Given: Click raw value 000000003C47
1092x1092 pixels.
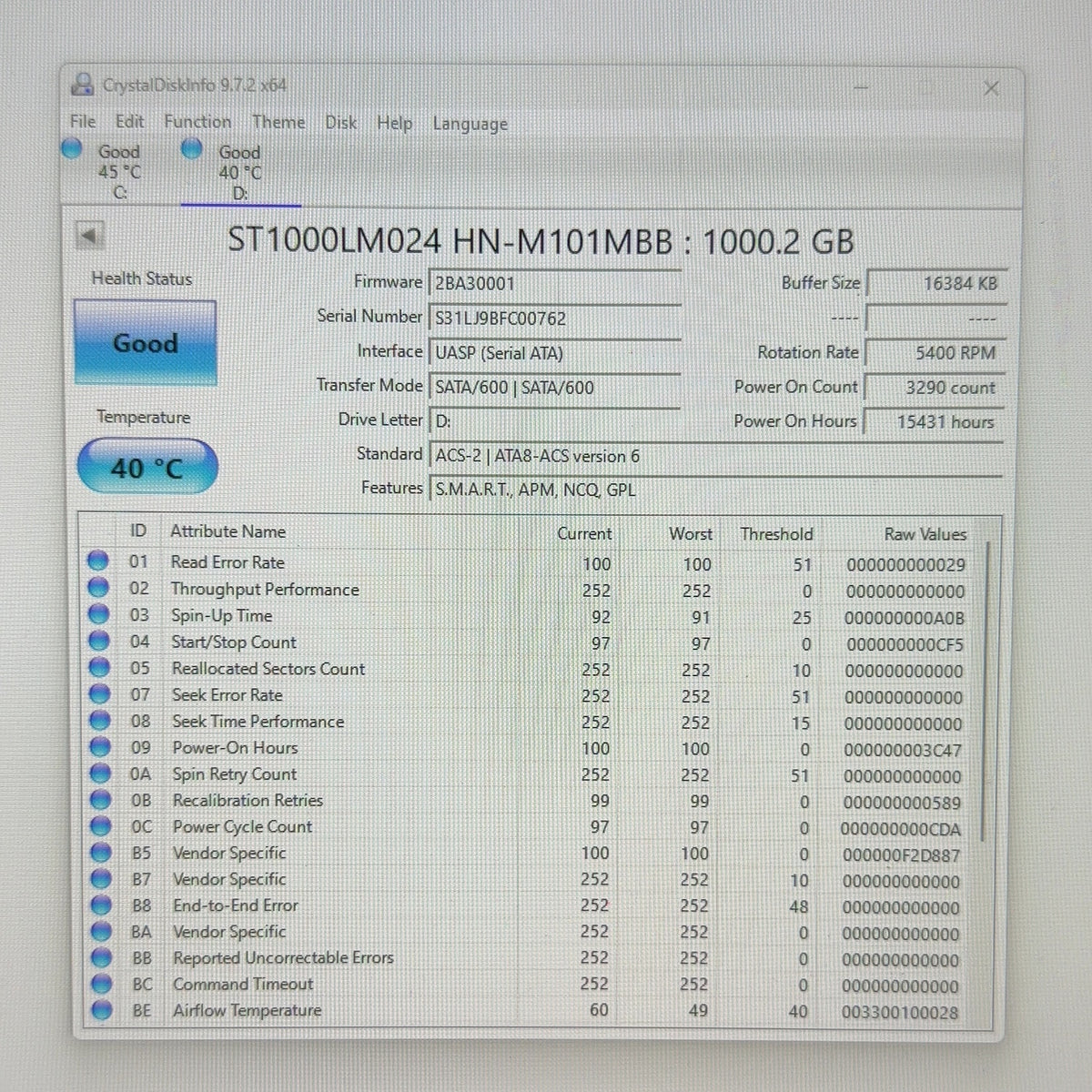Looking at the screenshot, I should 903,751.
